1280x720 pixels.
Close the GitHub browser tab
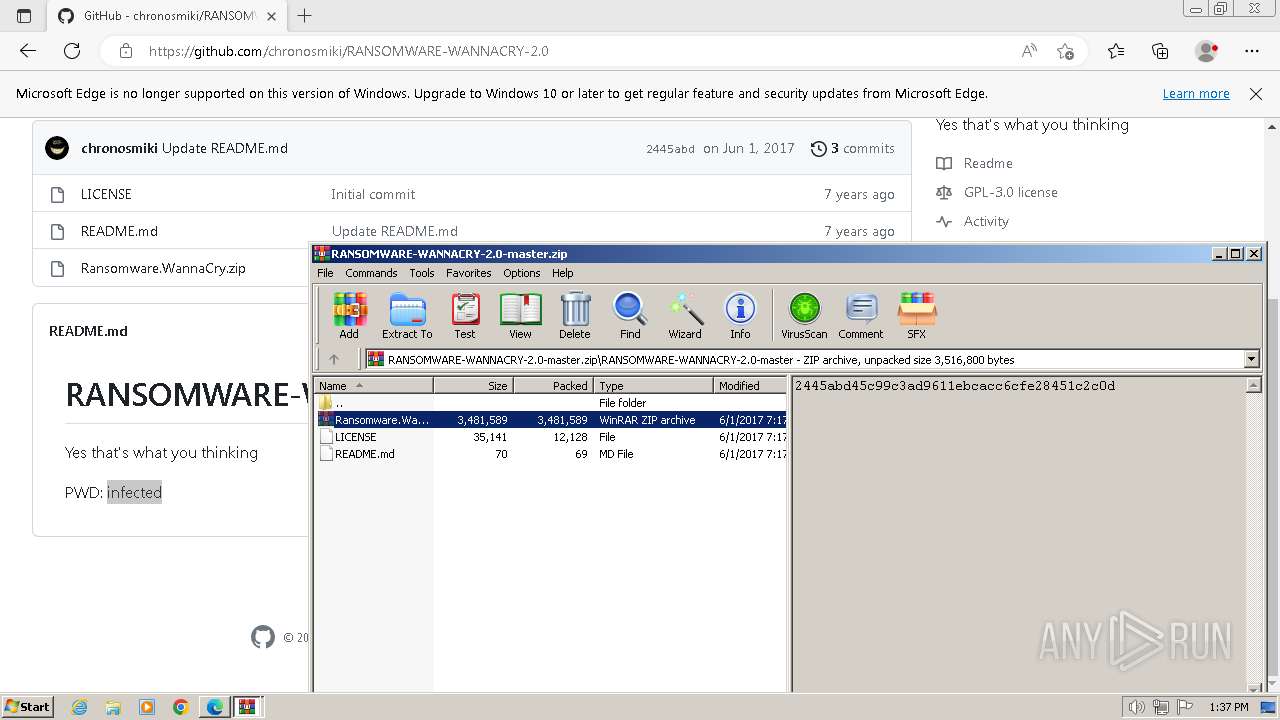click(x=271, y=16)
